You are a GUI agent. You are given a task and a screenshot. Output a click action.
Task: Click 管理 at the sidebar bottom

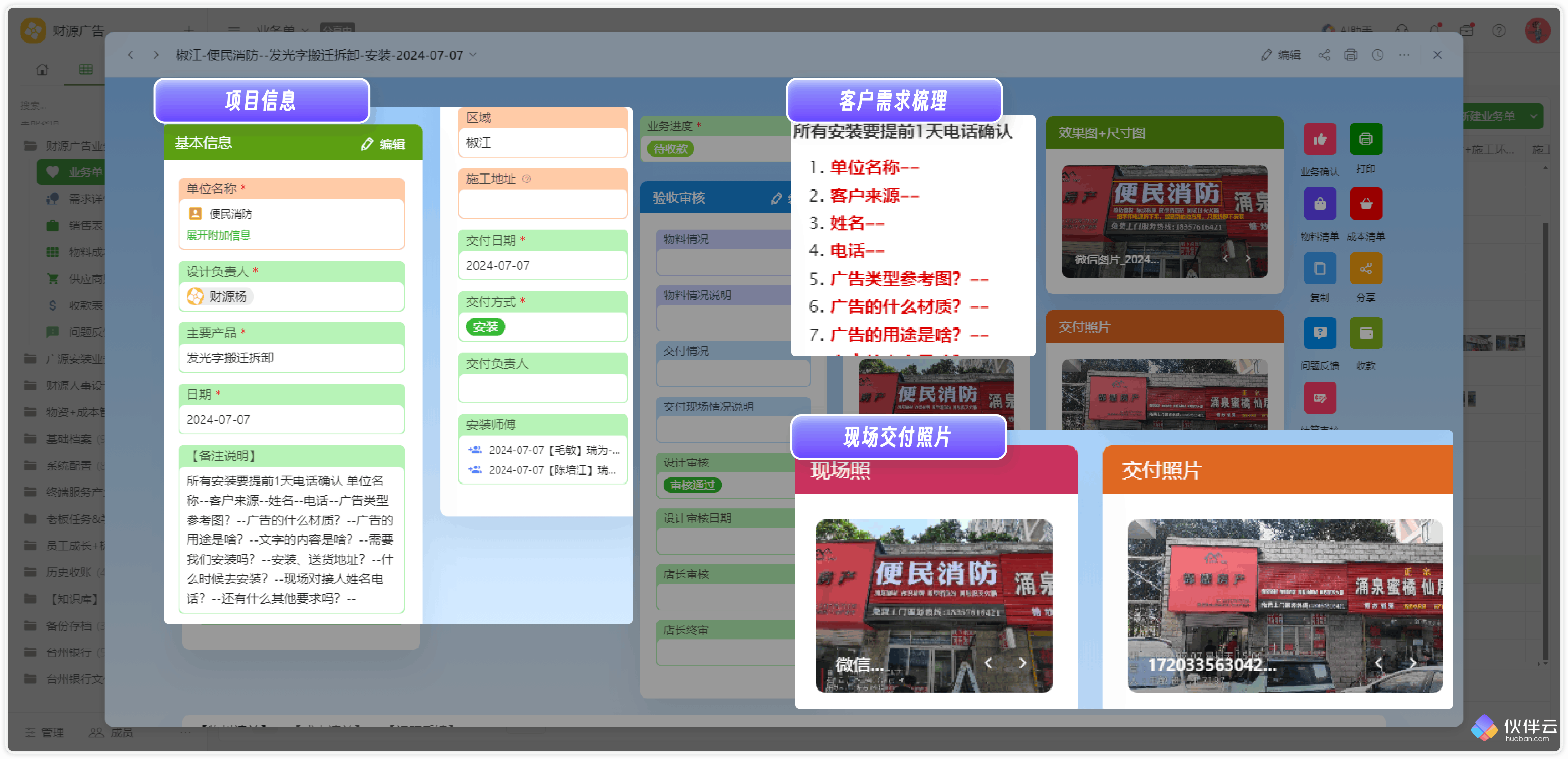45,733
